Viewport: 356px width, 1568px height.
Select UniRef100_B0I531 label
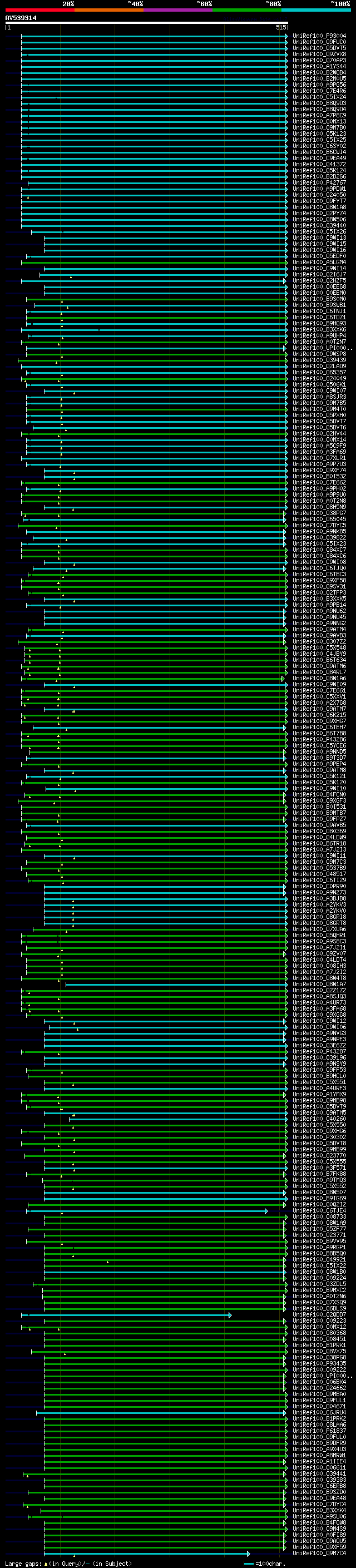click(x=319, y=807)
